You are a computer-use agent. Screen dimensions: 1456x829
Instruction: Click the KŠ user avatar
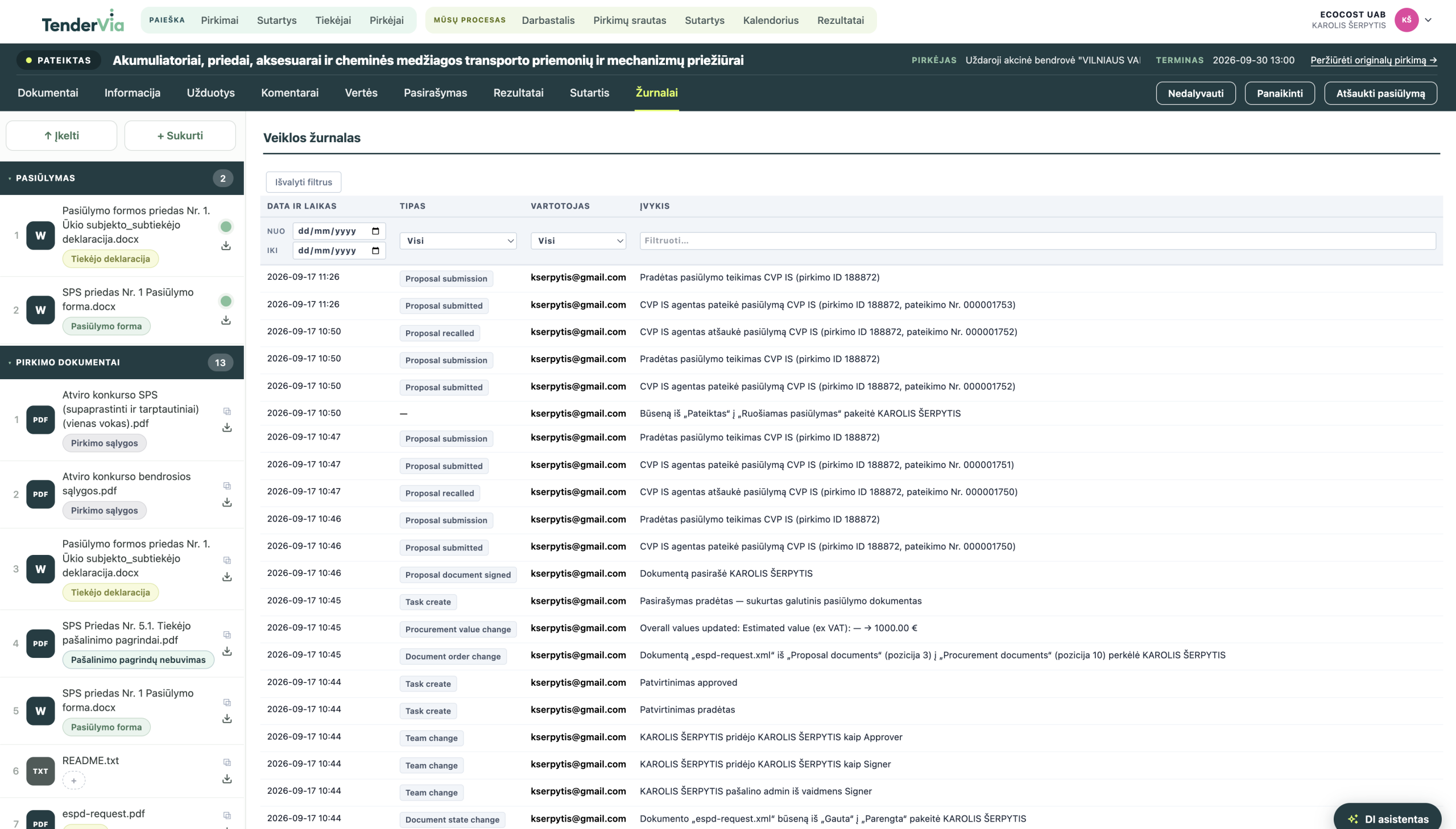pyautogui.click(x=1407, y=20)
